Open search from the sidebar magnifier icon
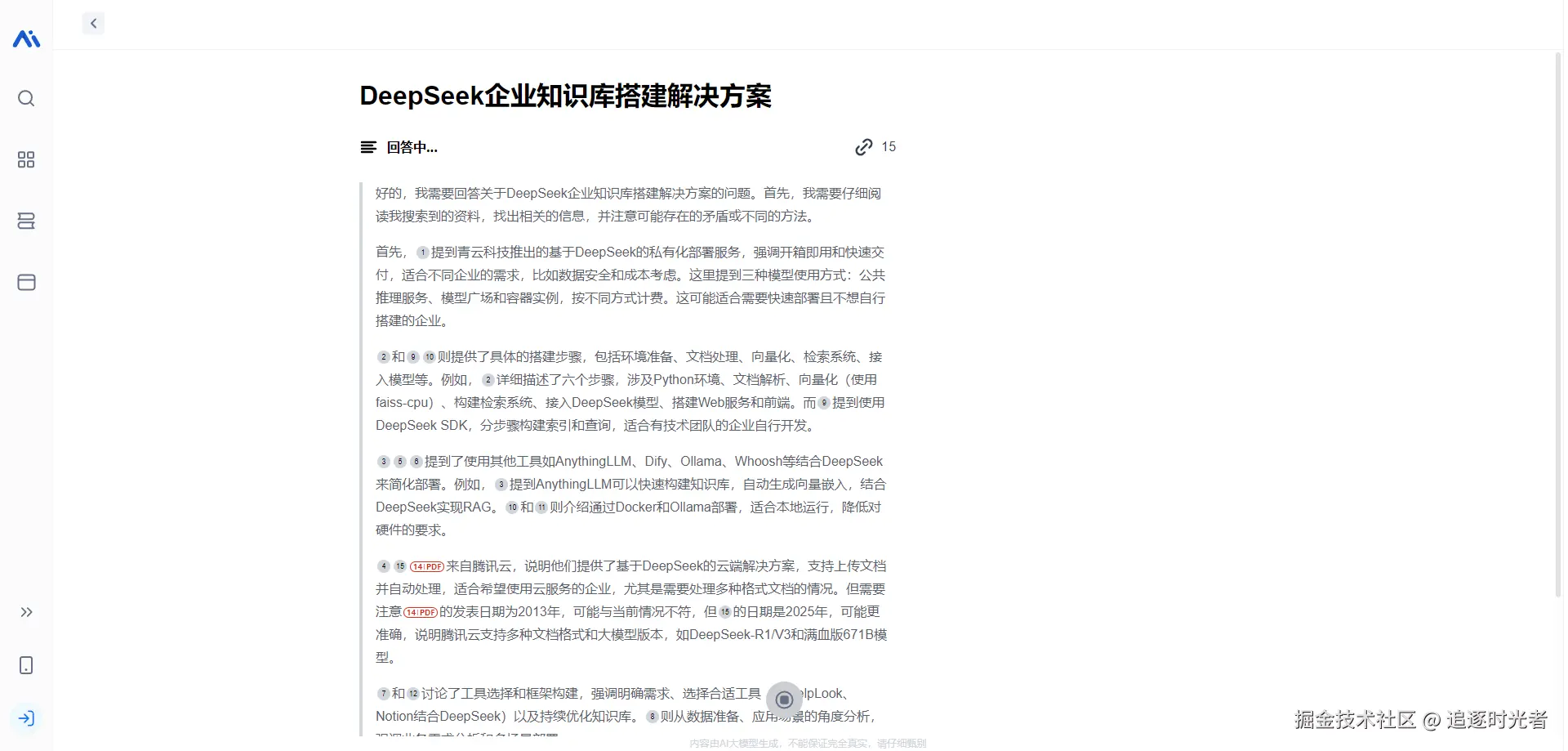 click(x=26, y=99)
